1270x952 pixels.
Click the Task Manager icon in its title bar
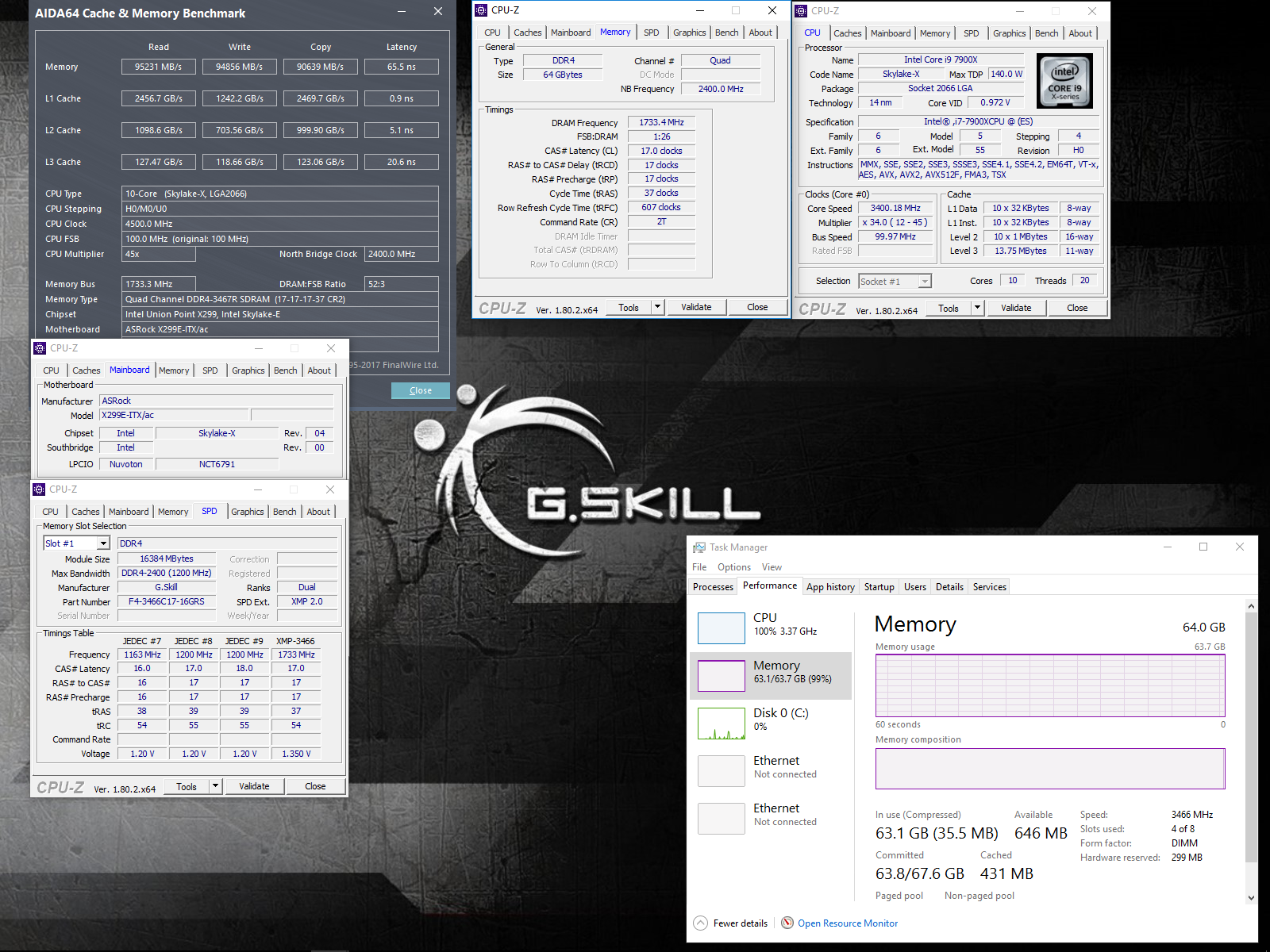[699, 547]
